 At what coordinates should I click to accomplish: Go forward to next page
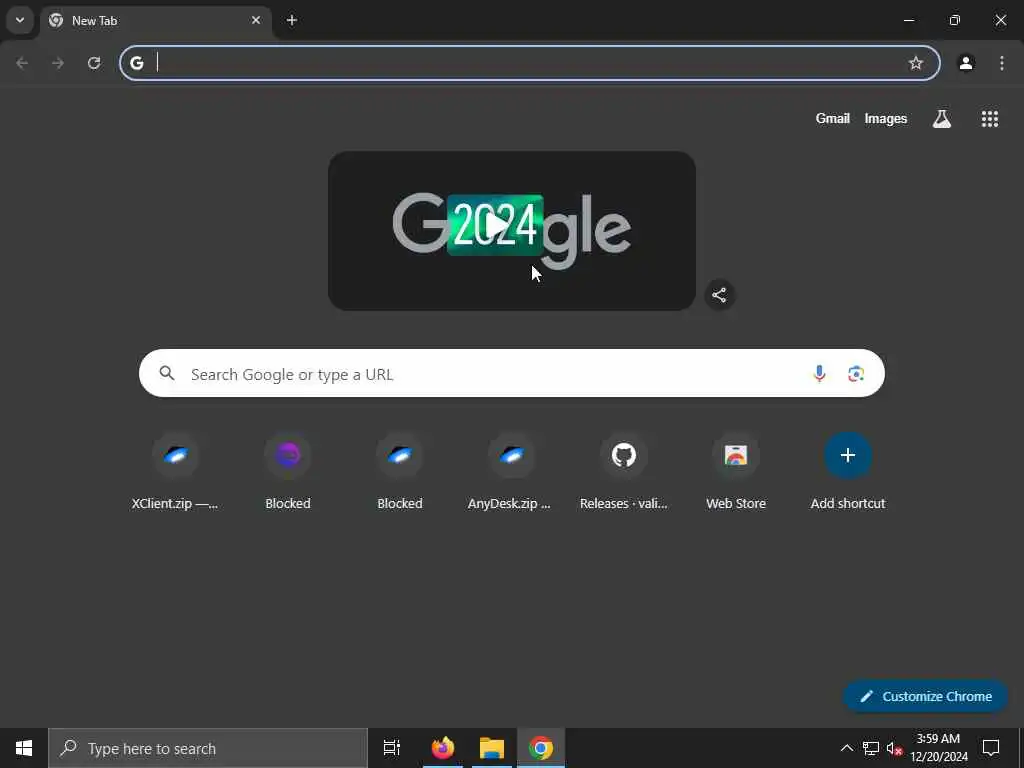tap(58, 63)
